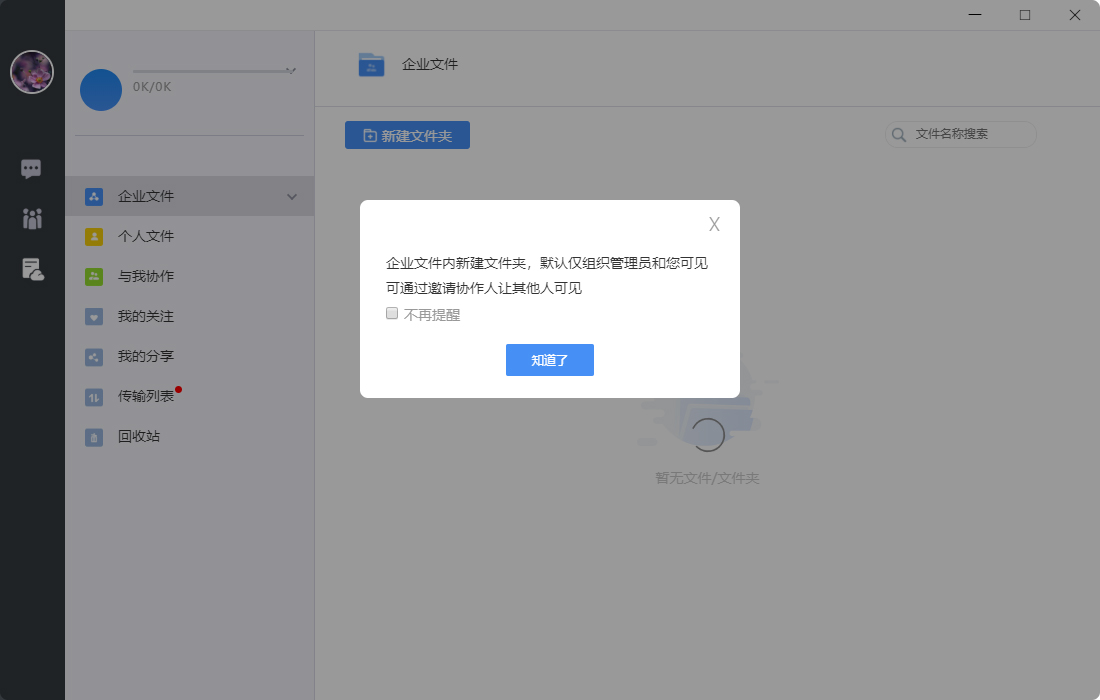This screenshot has width=1100, height=700.
Task: Select 个人文件 in the sidebar menu
Action: (189, 236)
